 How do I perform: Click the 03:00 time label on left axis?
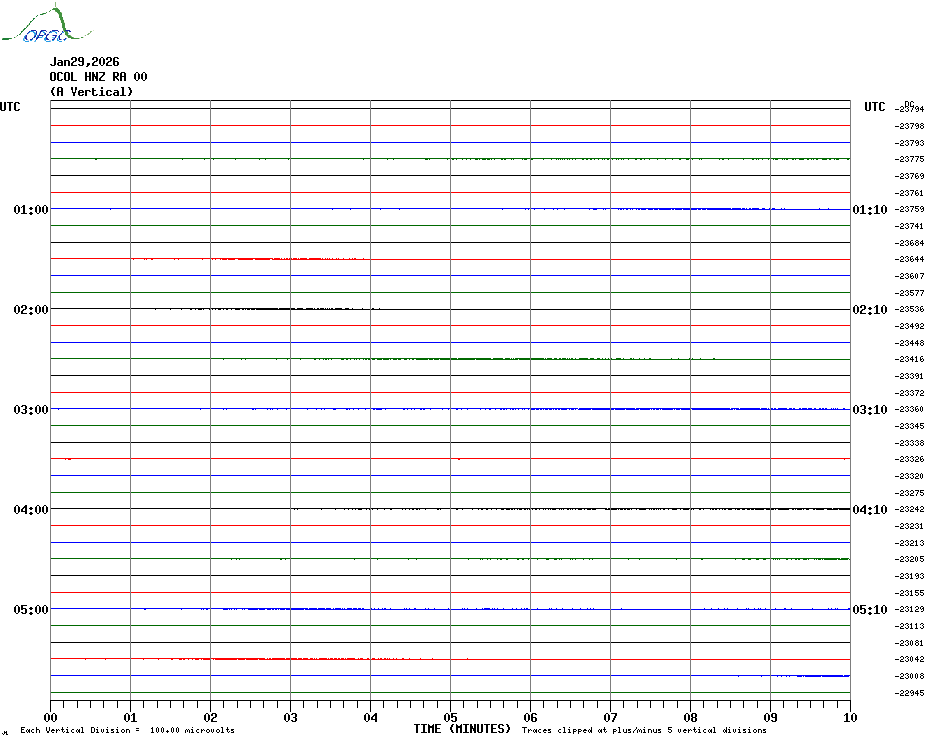[31, 410]
